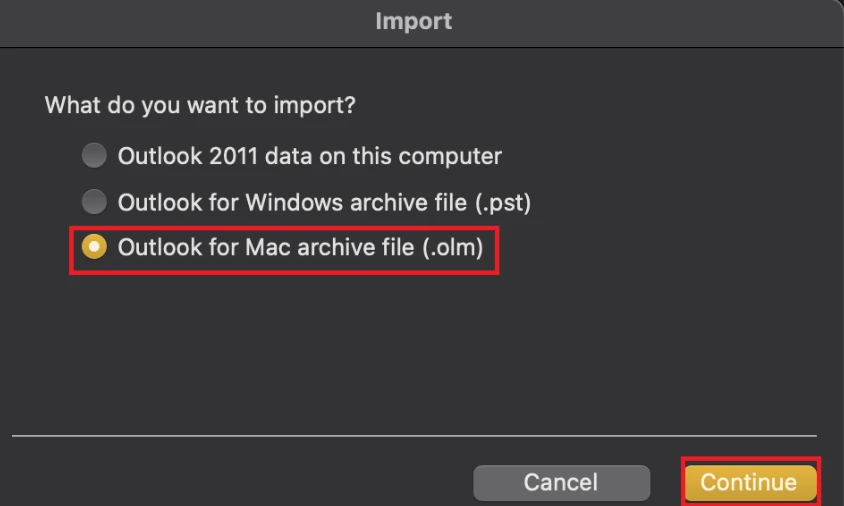Click the "Outlook for Windows archive file (.pst)" label
The height and width of the screenshot is (506, 844).
click(x=324, y=202)
